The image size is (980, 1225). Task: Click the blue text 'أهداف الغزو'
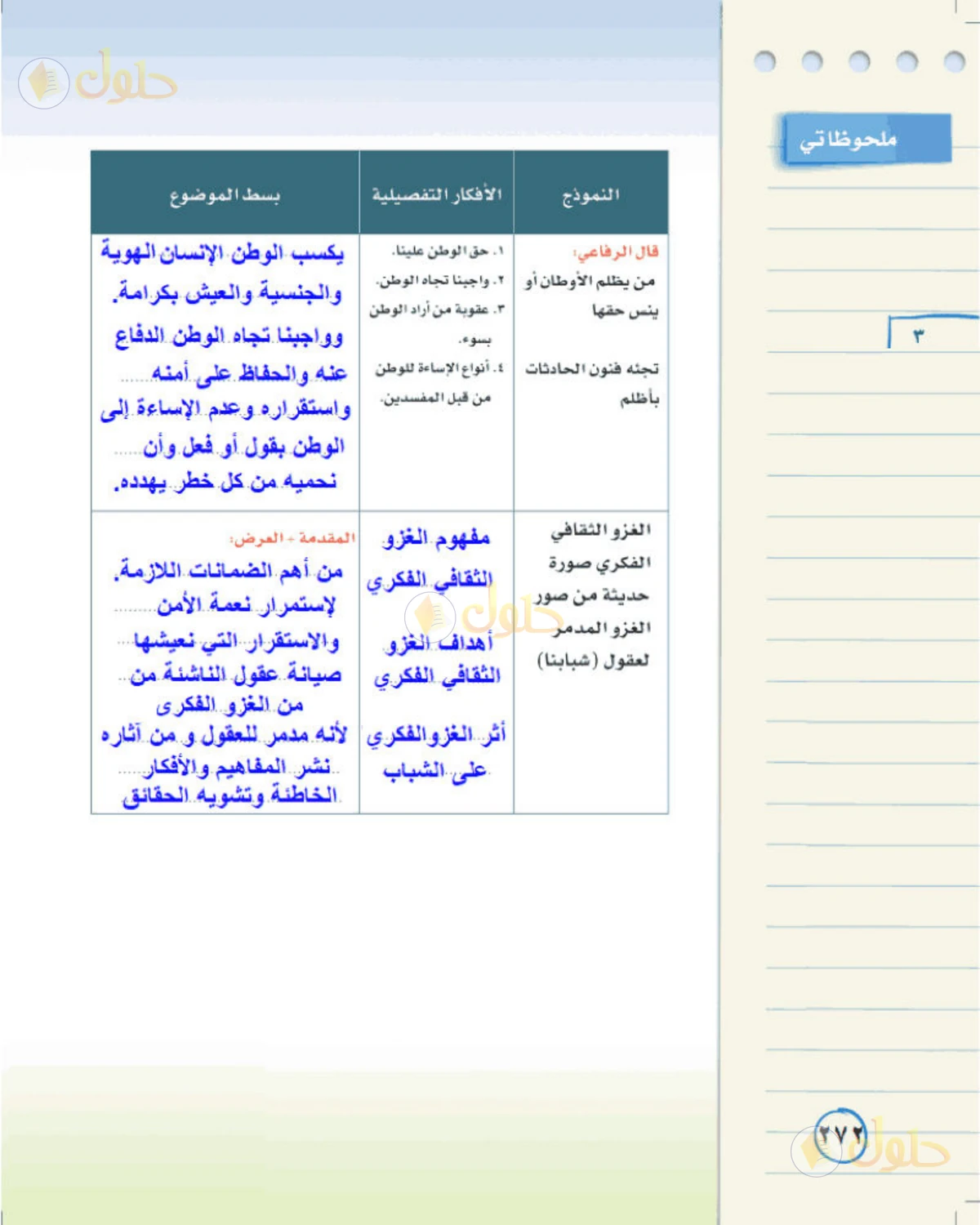[439, 644]
